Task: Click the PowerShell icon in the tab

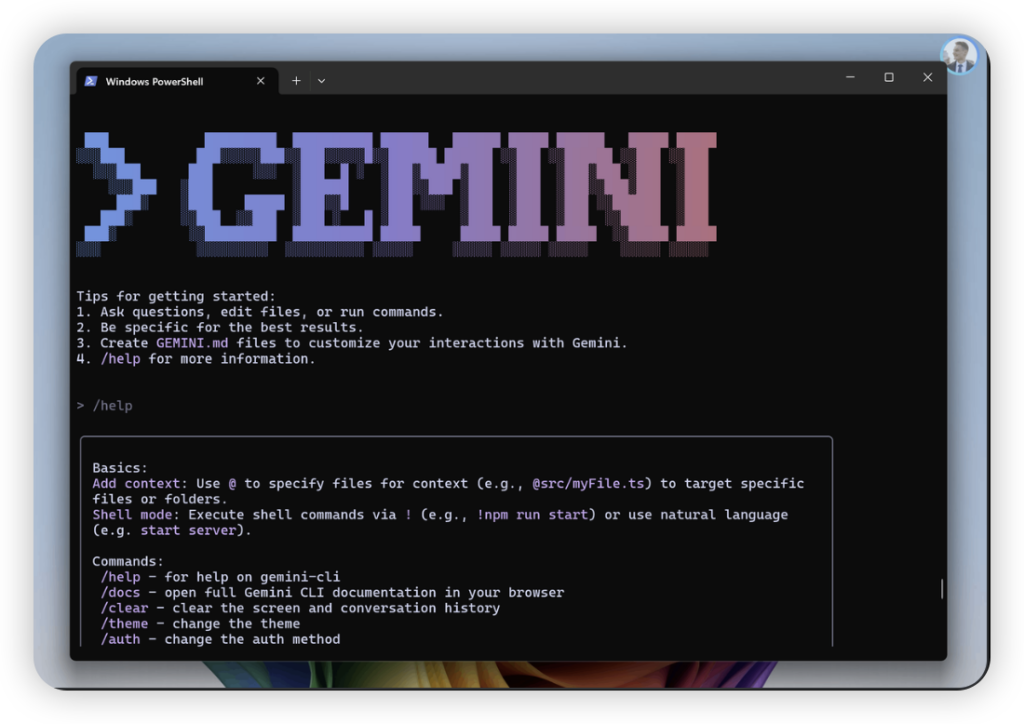Action: (x=91, y=81)
